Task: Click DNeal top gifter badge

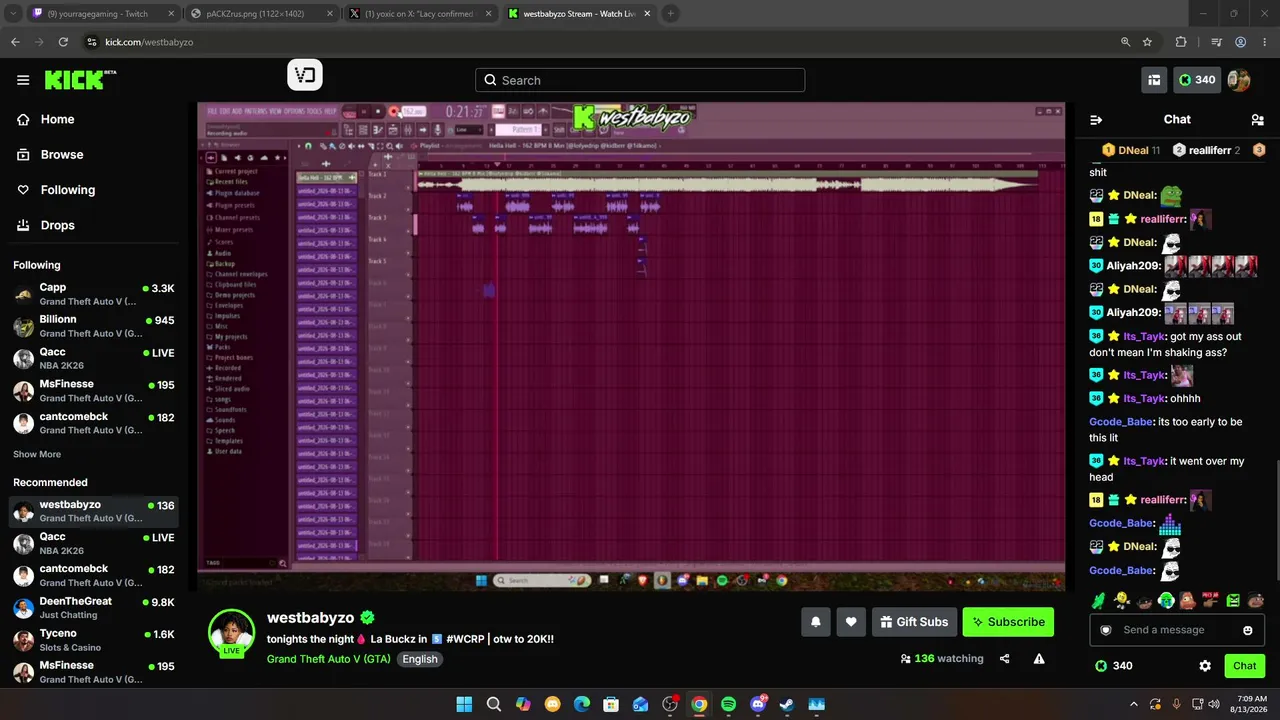Action: (x=1131, y=150)
